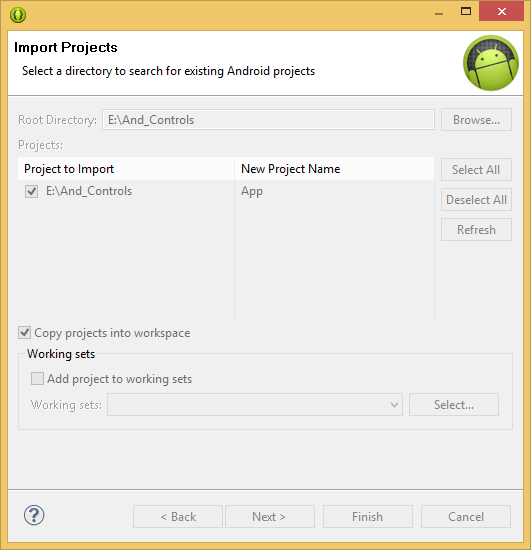
Task: Enable Add project to working sets
Action: click(37, 378)
